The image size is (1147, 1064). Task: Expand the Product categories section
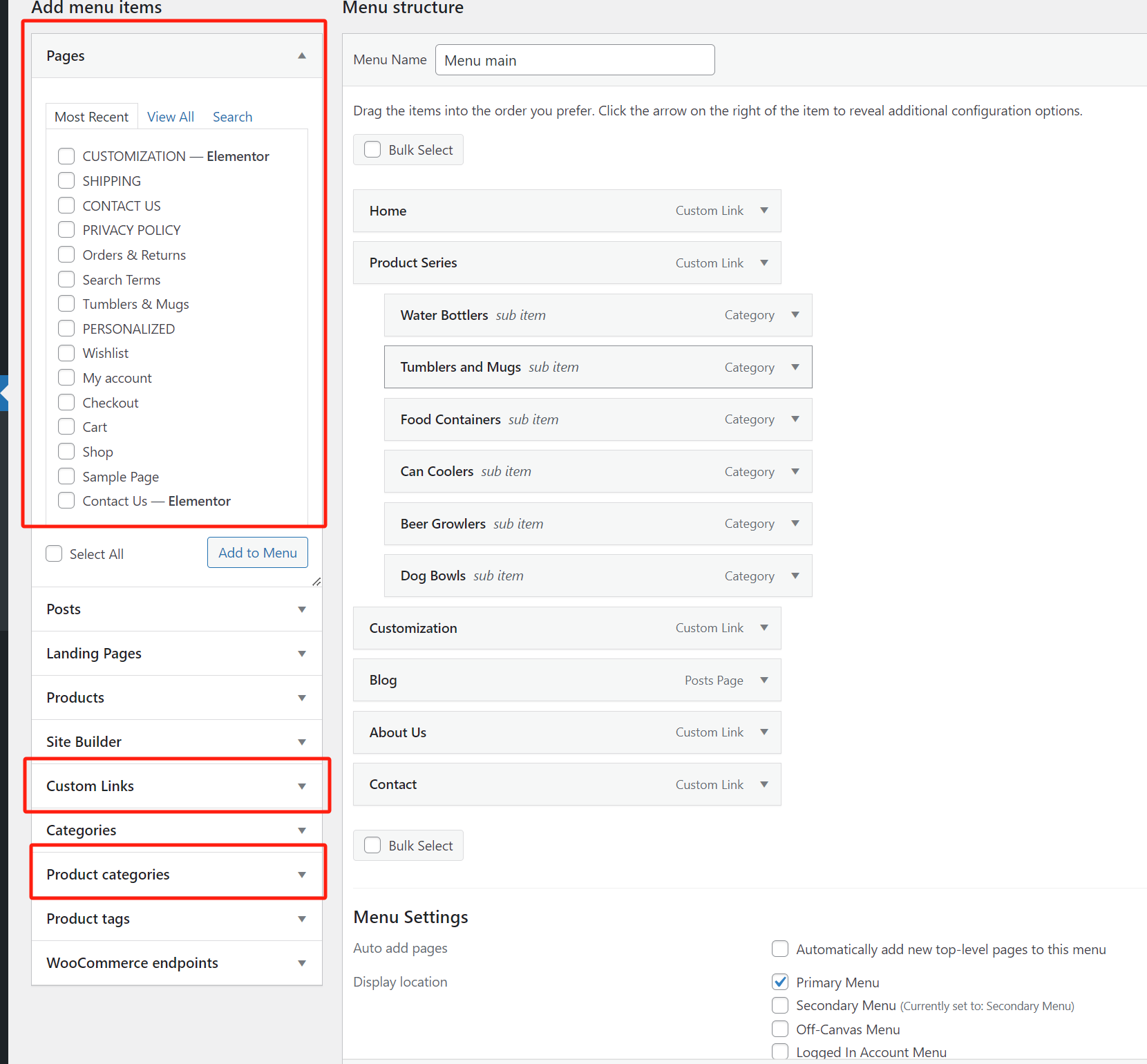pyautogui.click(x=301, y=874)
